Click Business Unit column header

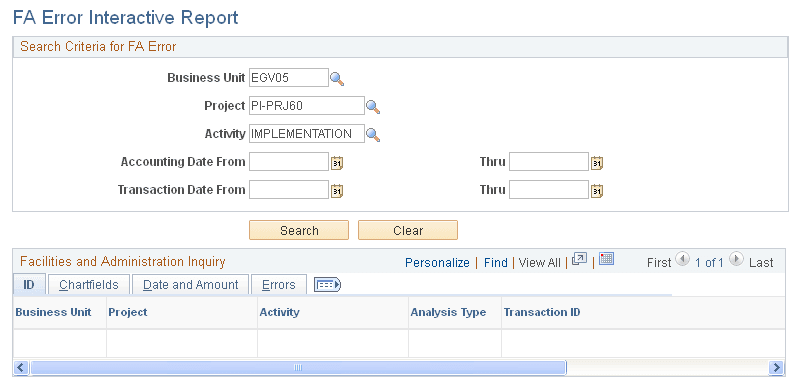(54, 312)
